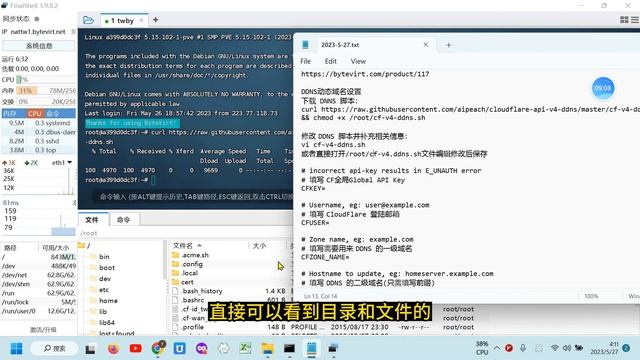640x360 pixels.
Task: Switch FinalShell to grid layout view
Action: coord(624,20)
